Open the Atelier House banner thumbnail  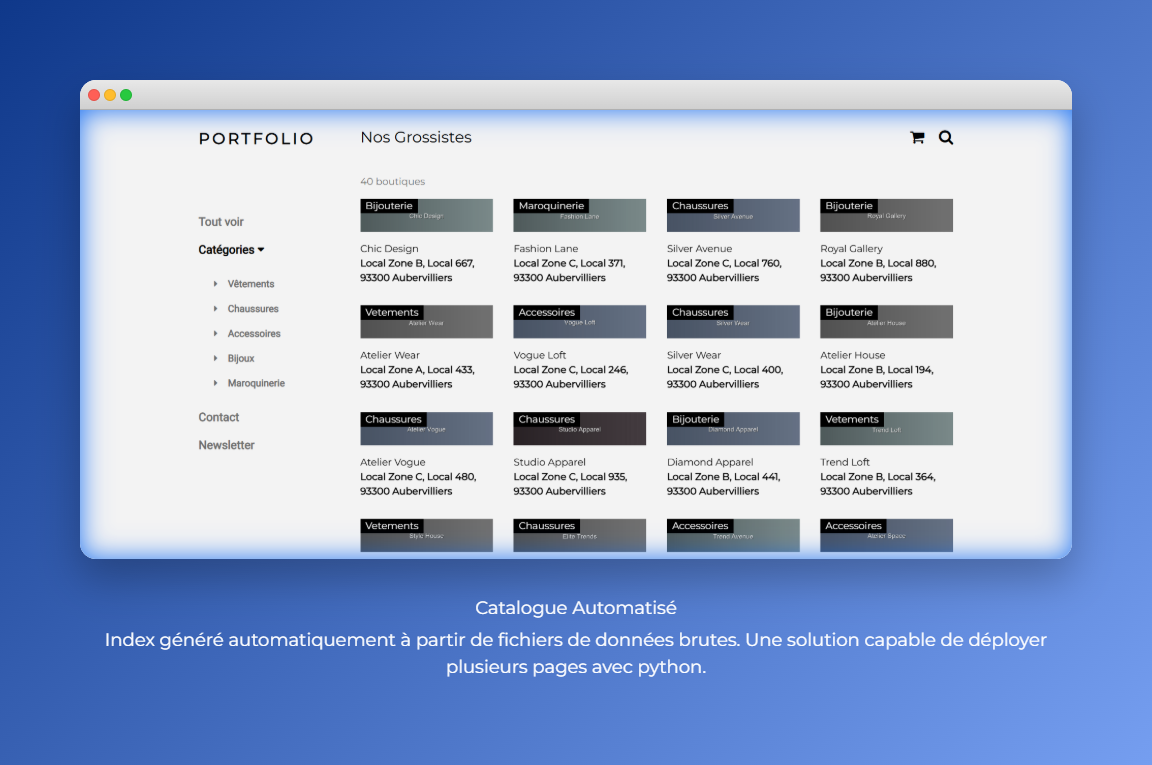pyautogui.click(x=886, y=322)
